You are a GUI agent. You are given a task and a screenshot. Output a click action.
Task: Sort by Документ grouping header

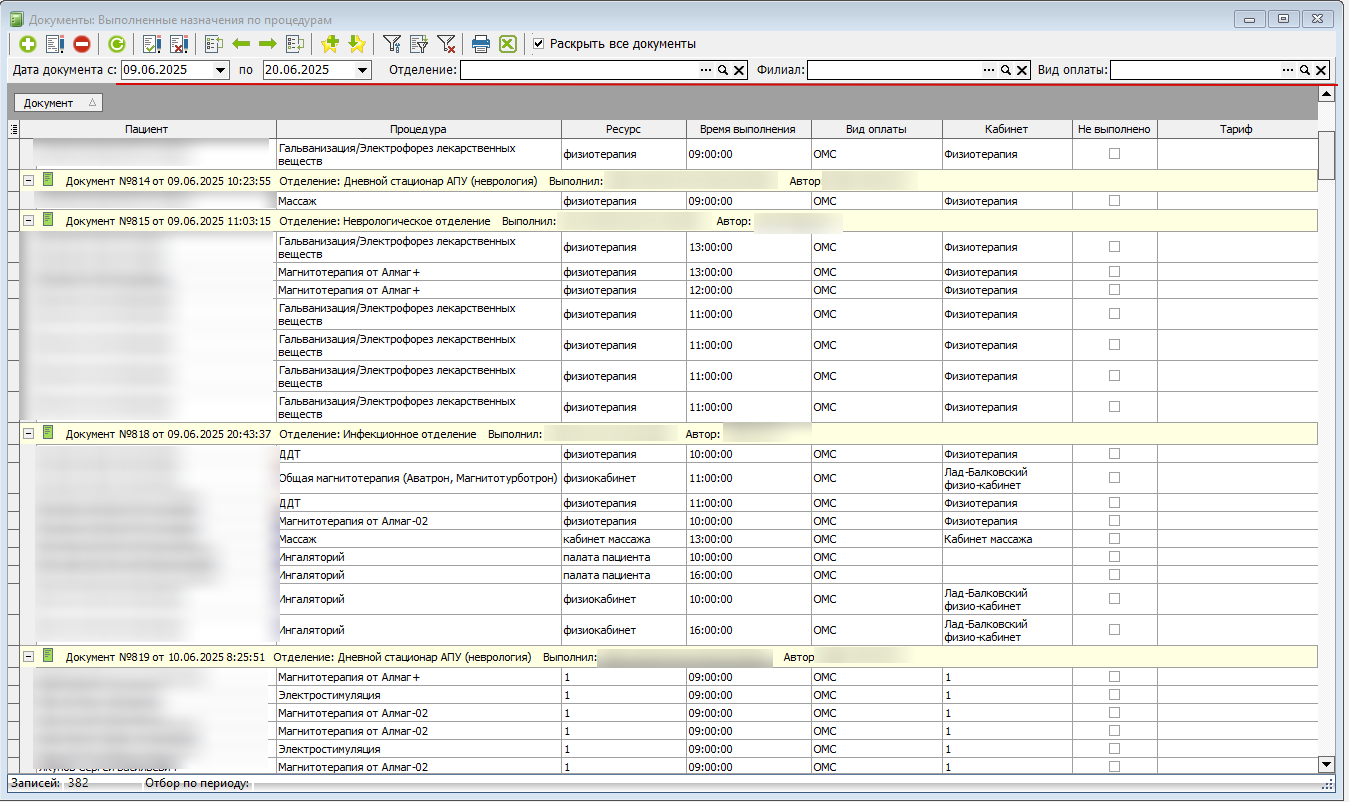(56, 103)
